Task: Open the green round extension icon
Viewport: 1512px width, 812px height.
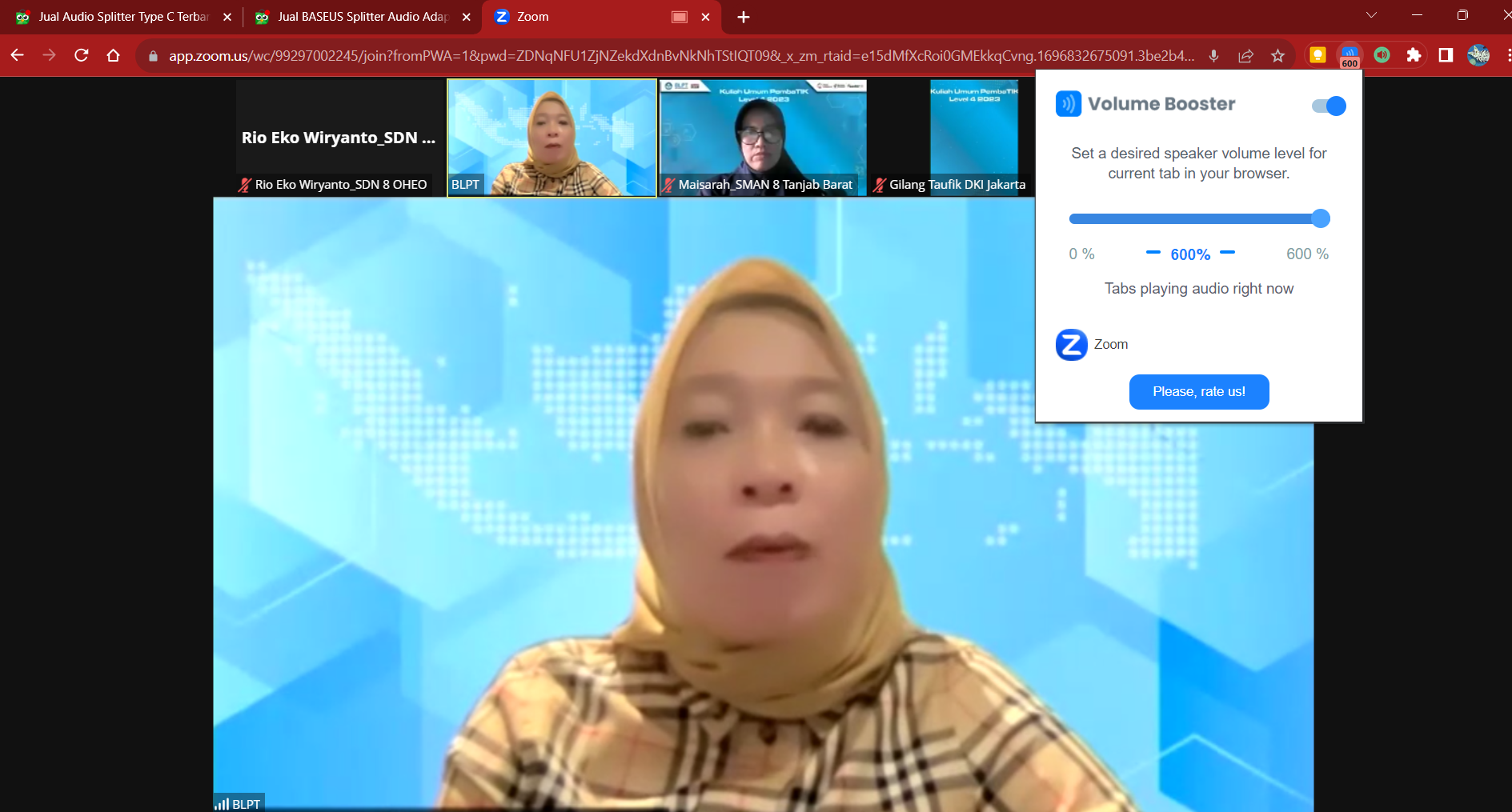Action: (x=1382, y=55)
